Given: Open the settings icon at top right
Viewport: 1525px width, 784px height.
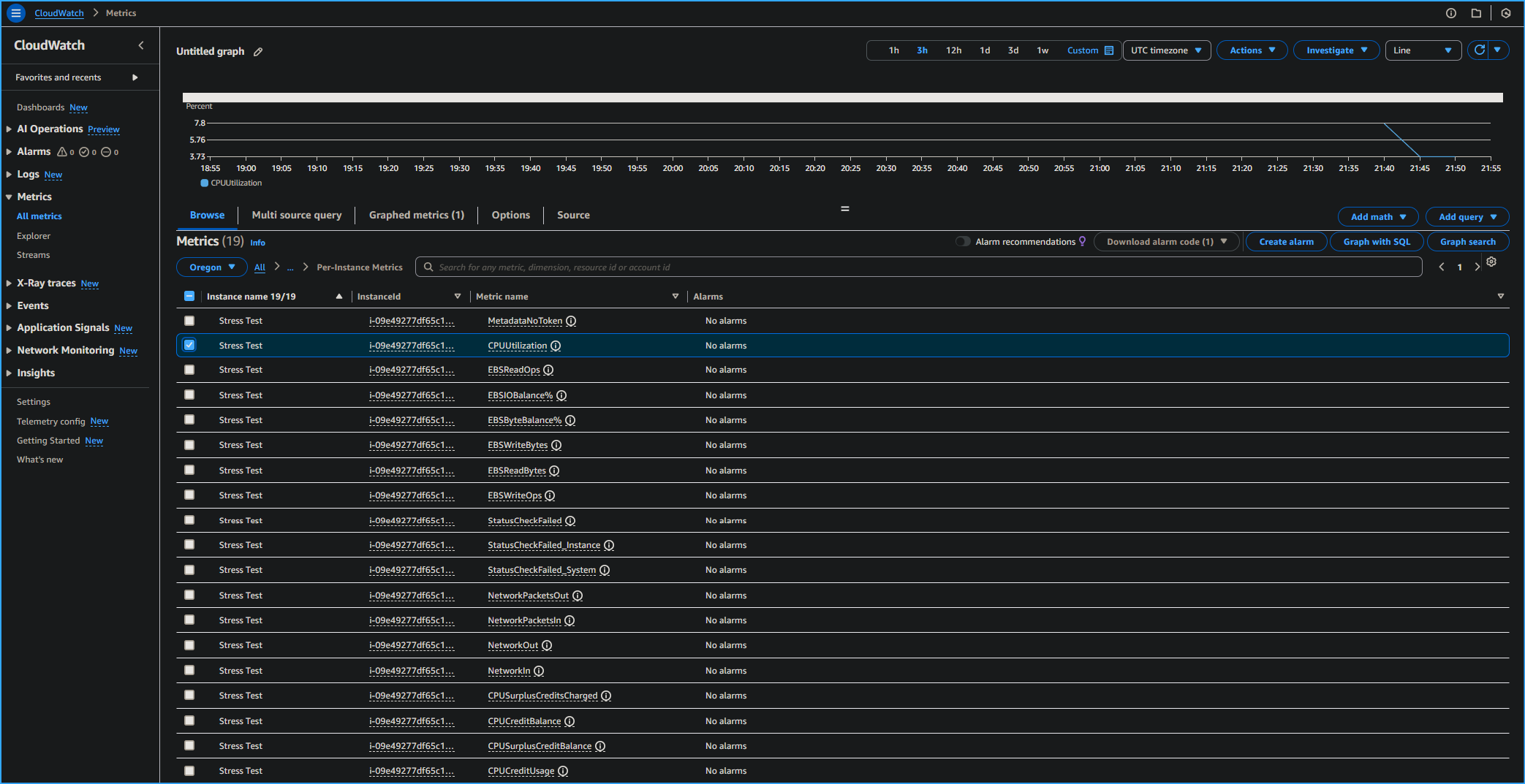Looking at the screenshot, I should pos(1505,12).
